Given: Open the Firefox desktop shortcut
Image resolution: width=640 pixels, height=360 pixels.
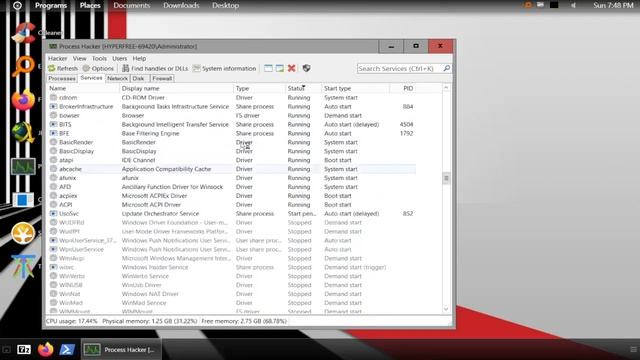Looking at the screenshot, I should pos(23,100).
